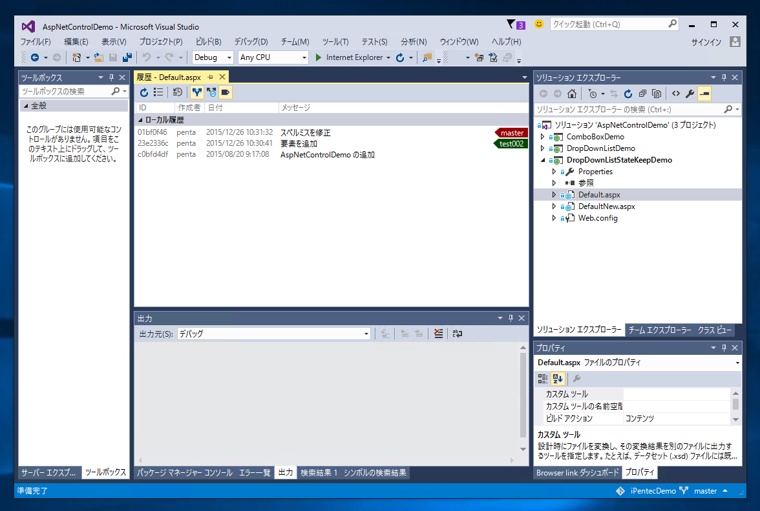Open Properties wrench icon in Solution Explorer toolbar
760x511 pixels.
coord(690,94)
